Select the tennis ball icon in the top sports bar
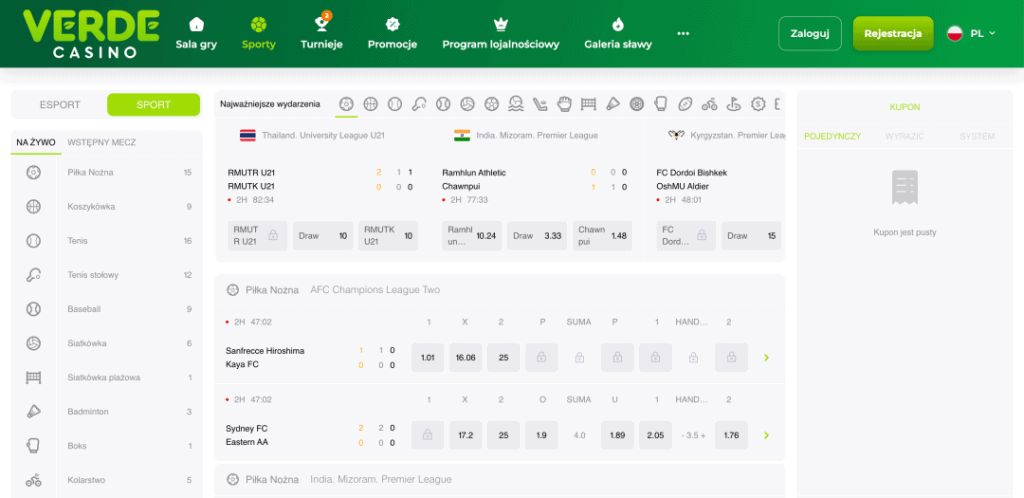Viewport: 1024px width, 498px height. pyautogui.click(x=395, y=104)
